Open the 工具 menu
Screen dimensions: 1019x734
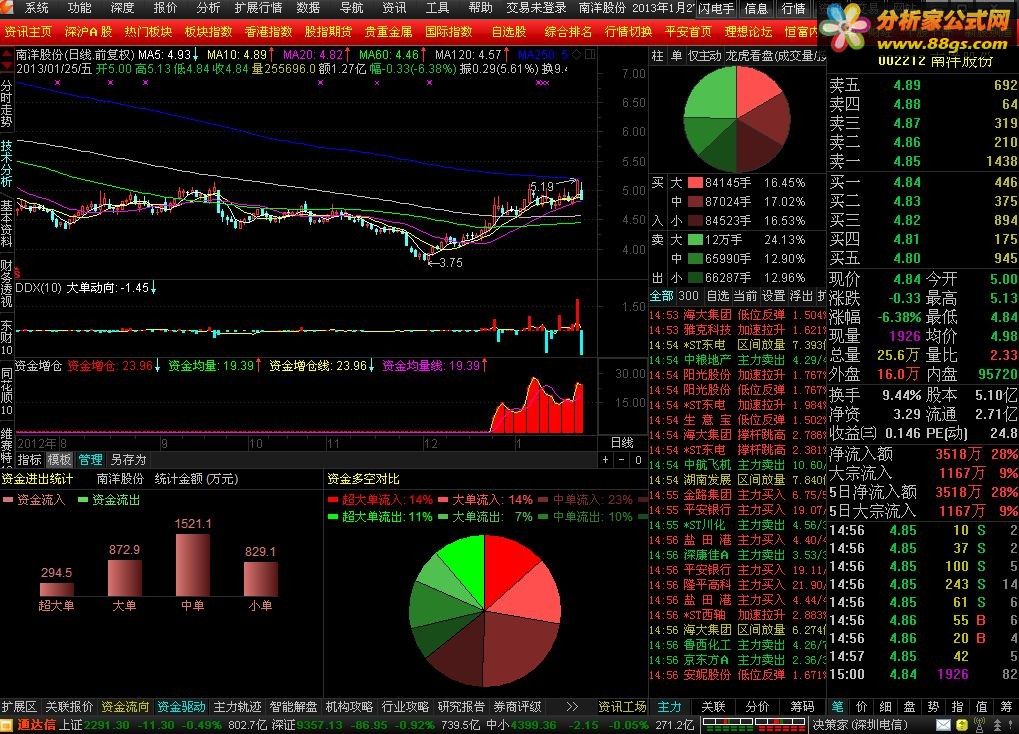[x=437, y=8]
